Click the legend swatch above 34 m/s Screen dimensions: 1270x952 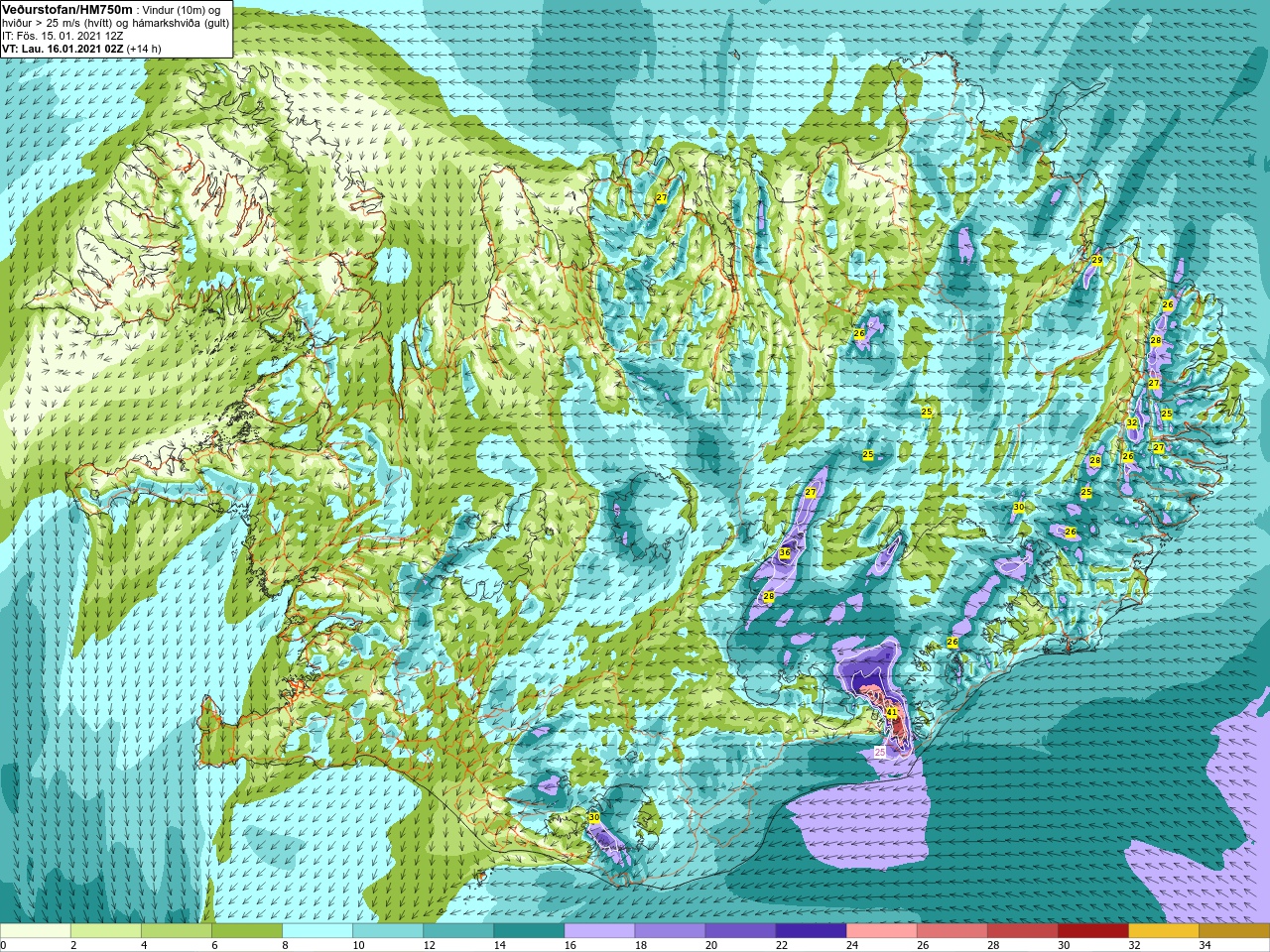tap(1233, 931)
